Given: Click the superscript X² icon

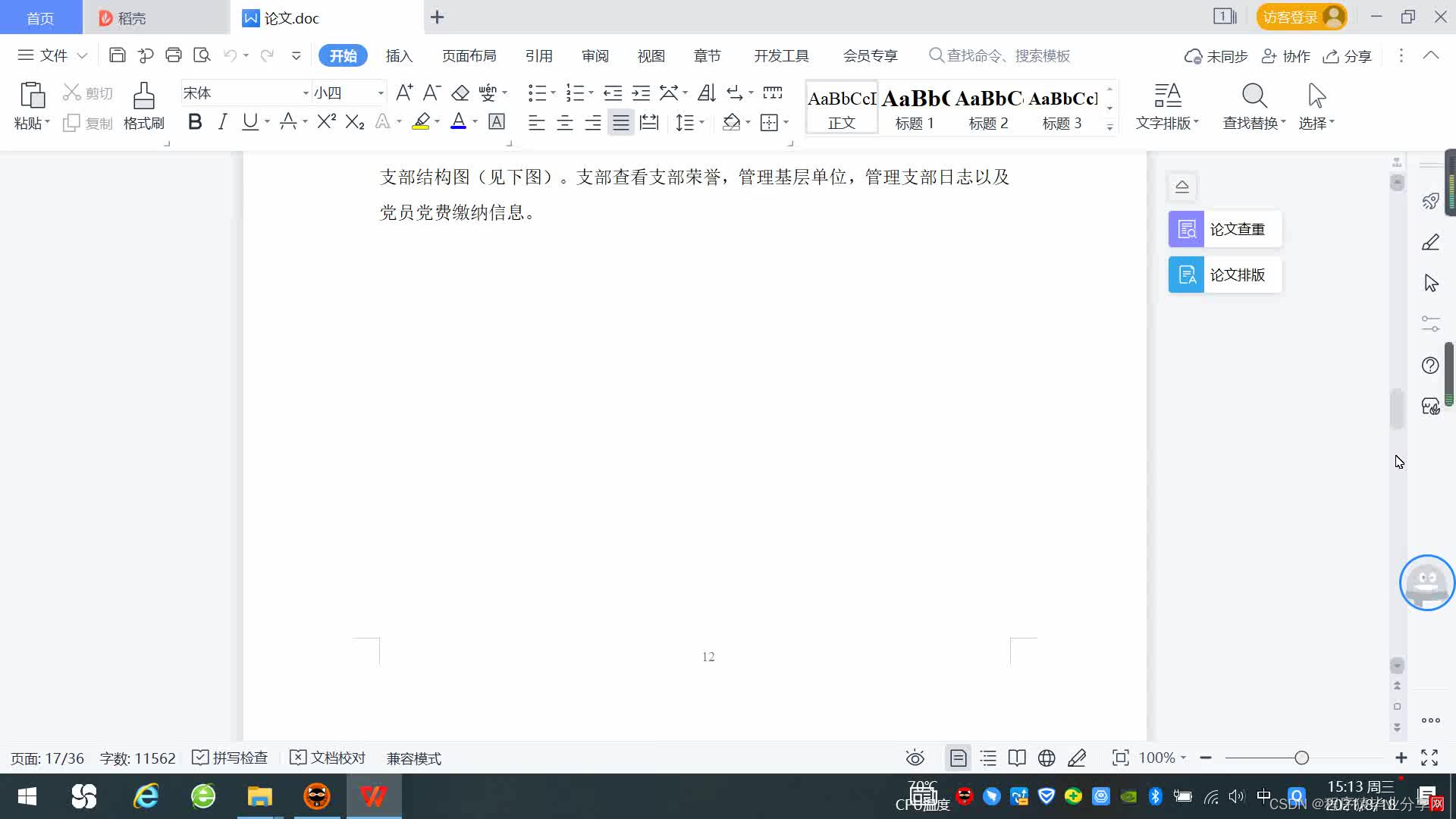Looking at the screenshot, I should [x=326, y=122].
